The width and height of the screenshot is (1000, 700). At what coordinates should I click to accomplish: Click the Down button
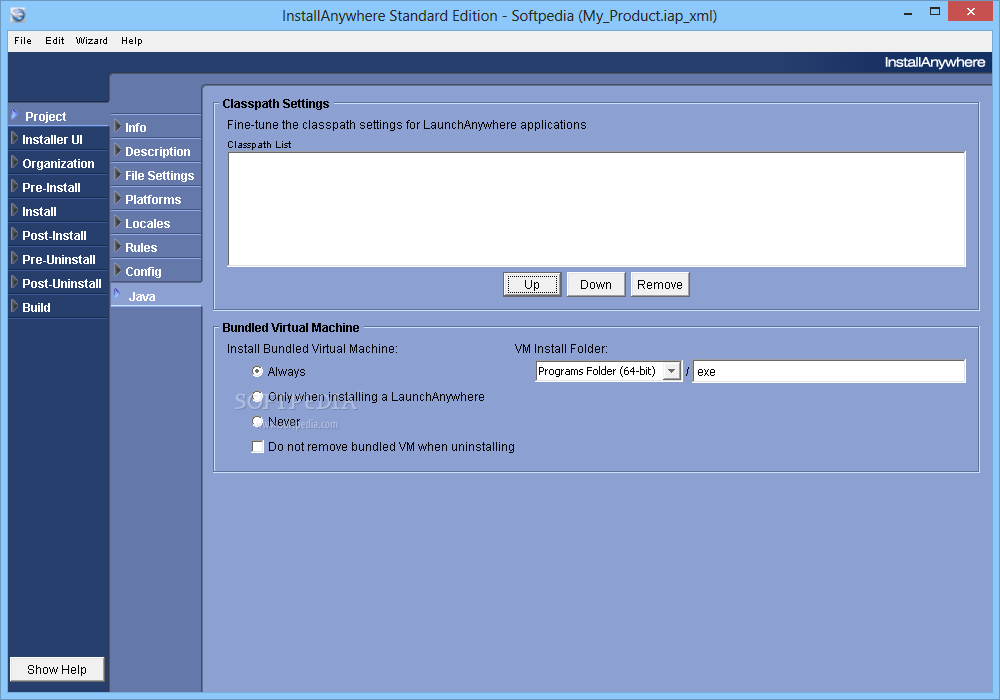pyautogui.click(x=596, y=284)
